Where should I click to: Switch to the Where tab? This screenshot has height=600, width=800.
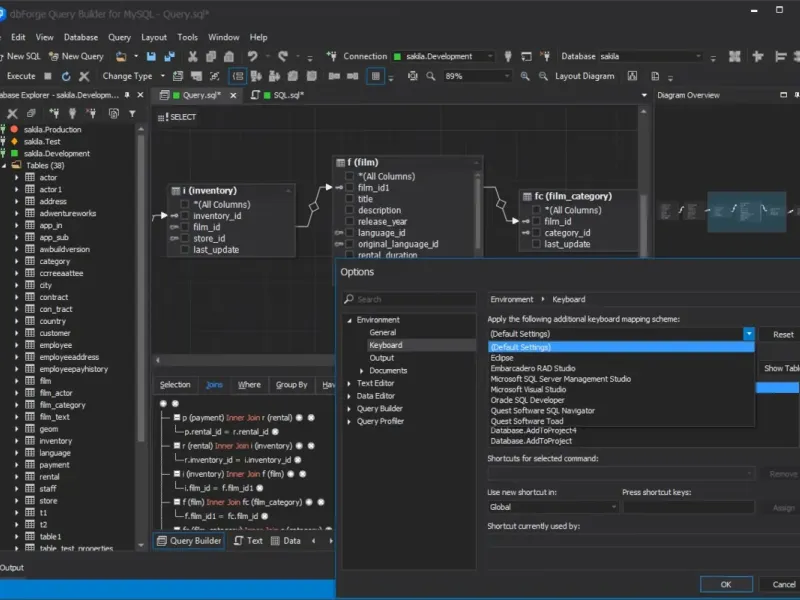[249, 385]
